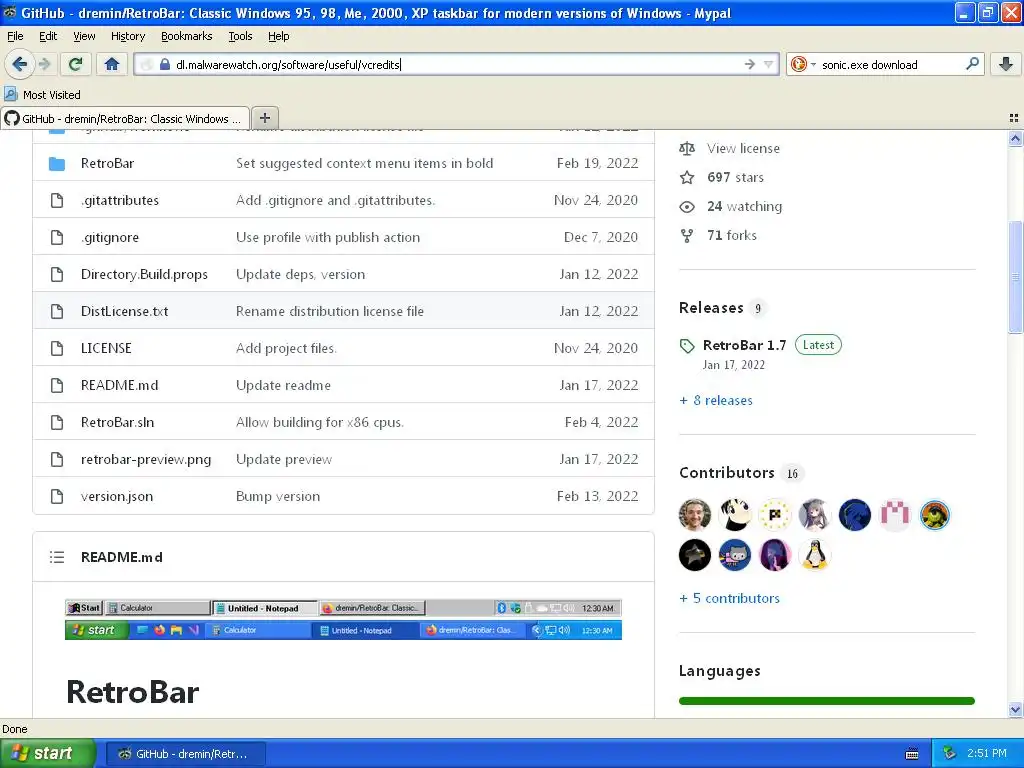The width and height of the screenshot is (1024, 768).
Task: Open the View menu
Action: [84, 36]
